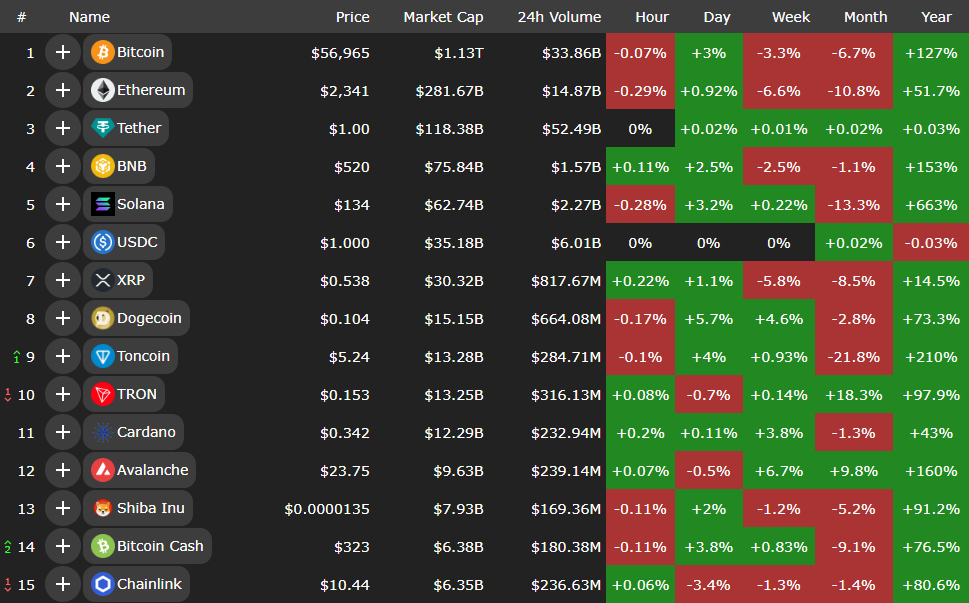This screenshot has height=603, width=969.
Task: Click Toncoin's red -21.8% month cell
Action: [854, 357]
